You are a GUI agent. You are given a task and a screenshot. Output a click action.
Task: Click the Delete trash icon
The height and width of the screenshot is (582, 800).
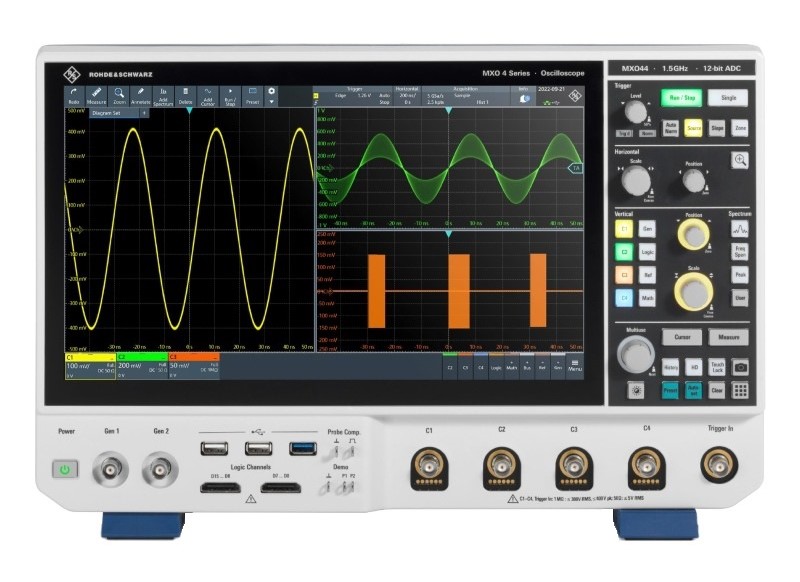[186, 95]
